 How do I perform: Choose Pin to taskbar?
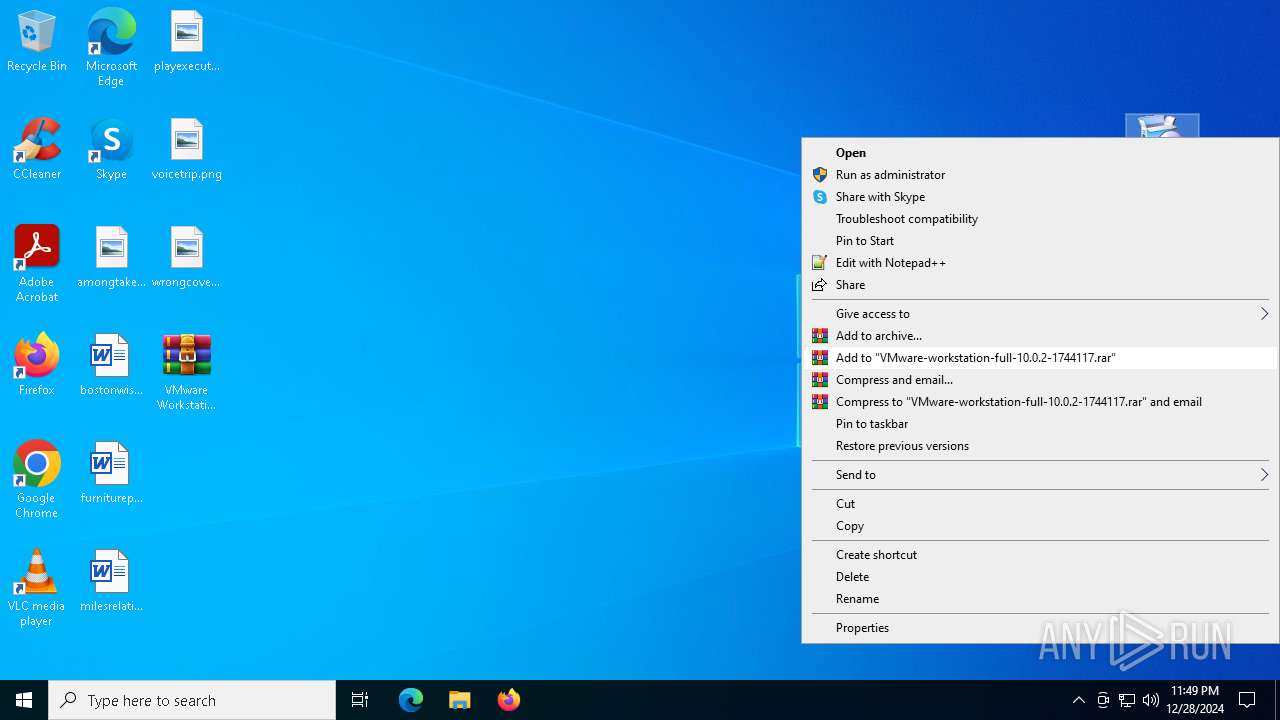click(1040, 424)
